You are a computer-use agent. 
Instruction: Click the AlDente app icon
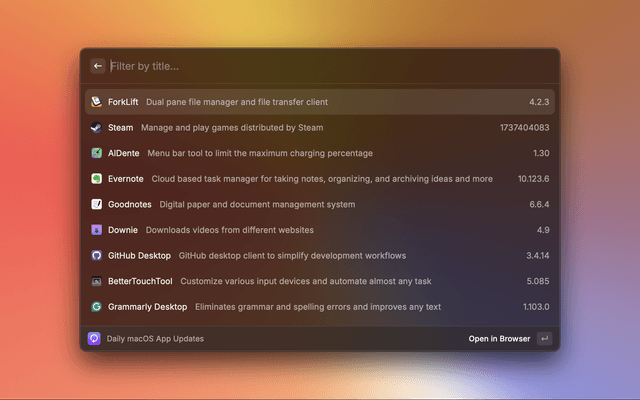coord(97,153)
